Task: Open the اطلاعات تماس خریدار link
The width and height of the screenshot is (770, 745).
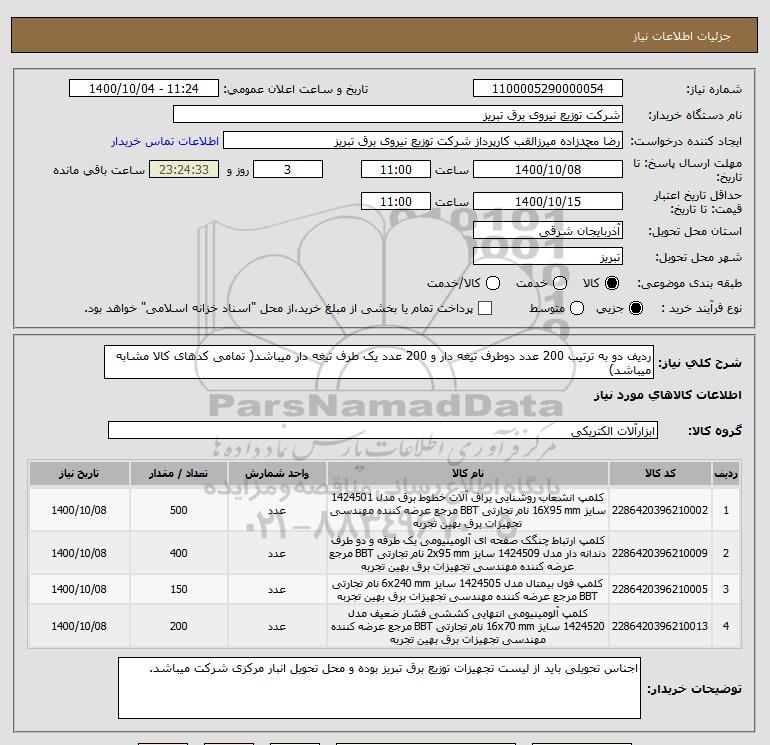Action: point(165,141)
